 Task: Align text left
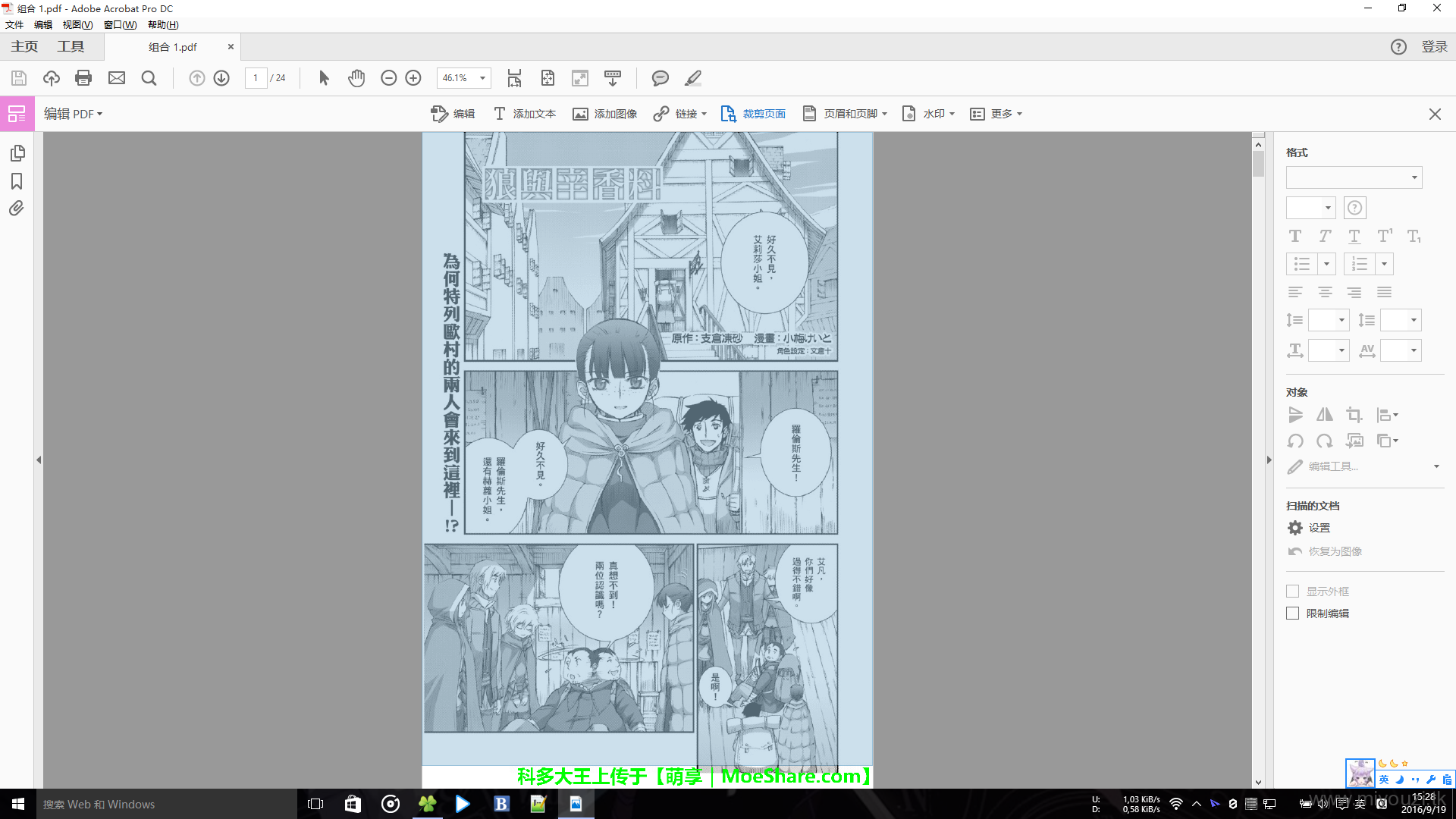click(1295, 292)
